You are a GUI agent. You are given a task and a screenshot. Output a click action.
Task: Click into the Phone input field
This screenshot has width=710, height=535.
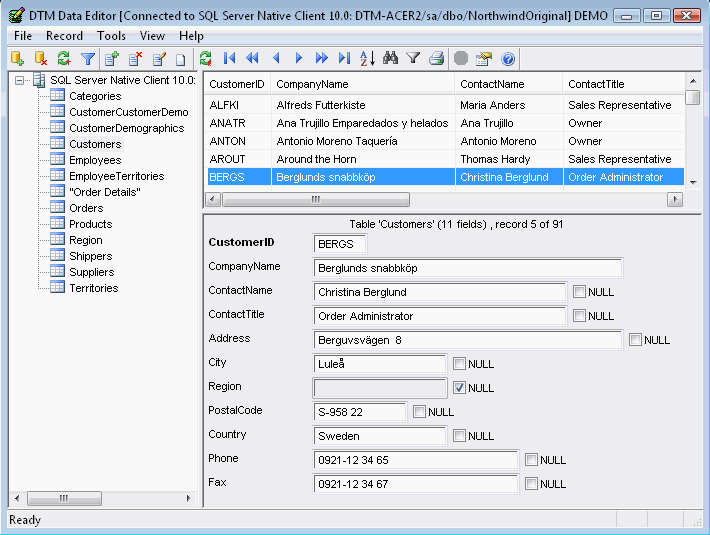416,460
